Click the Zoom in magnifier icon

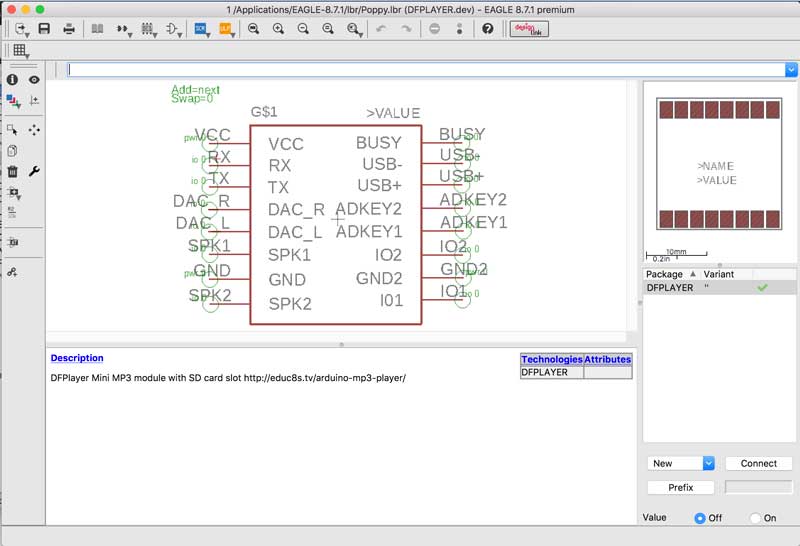278,29
